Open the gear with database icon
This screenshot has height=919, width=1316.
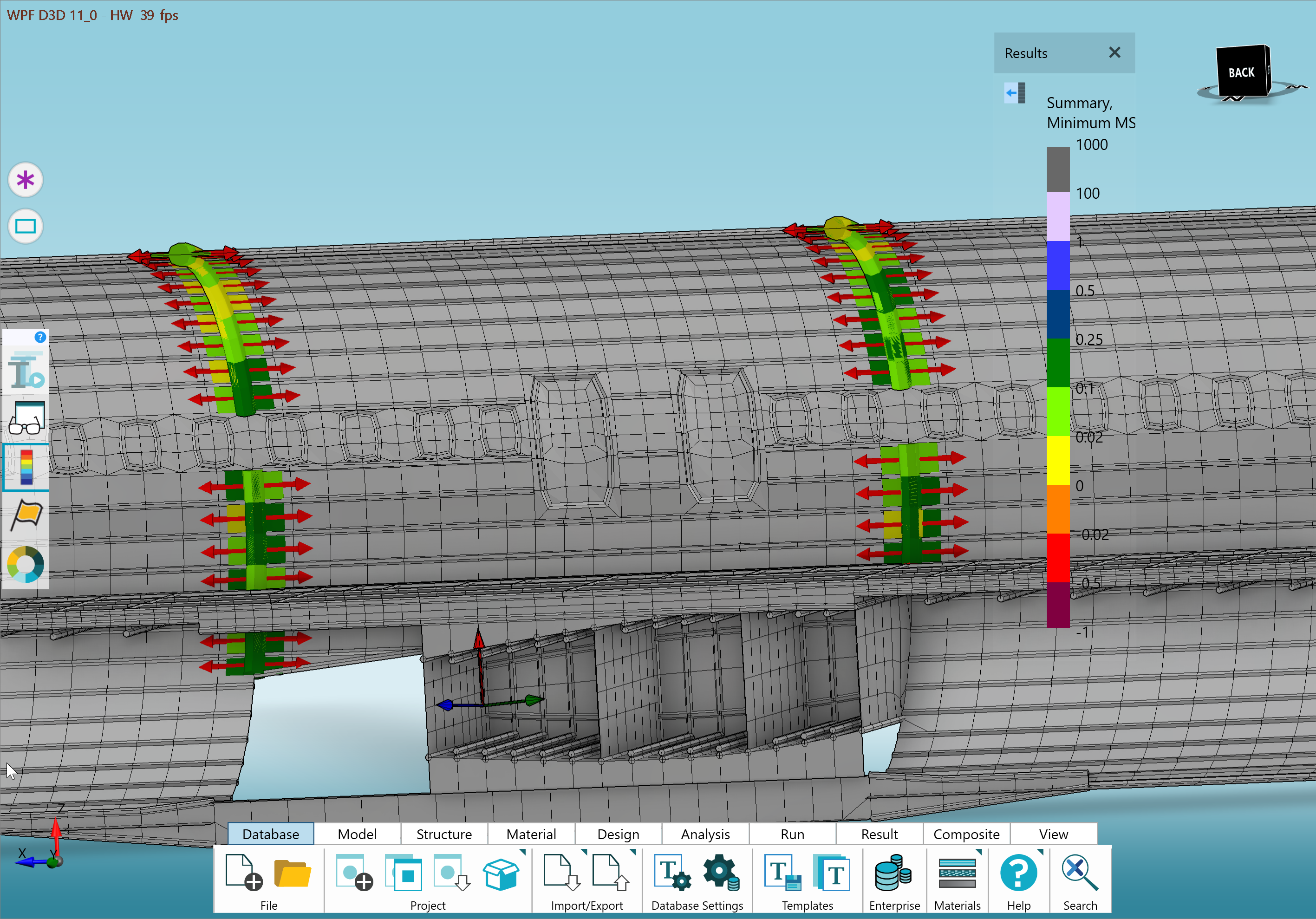[721, 872]
